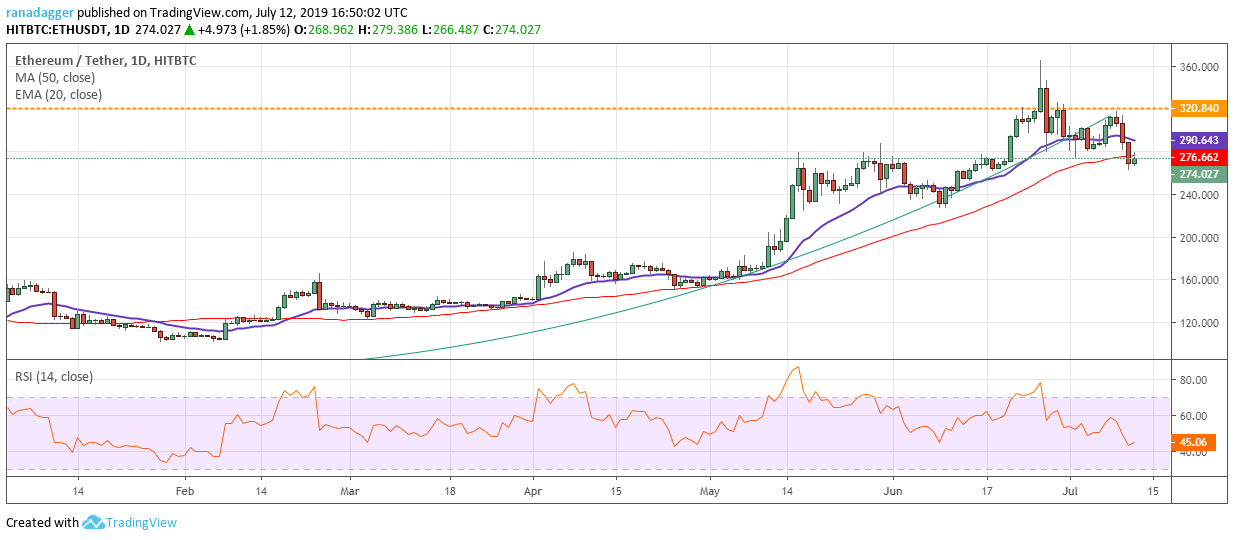Click the '17' date label on time axis
Viewport: 1234px width, 540px height.
pyautogui.click(x=987, y=492)
